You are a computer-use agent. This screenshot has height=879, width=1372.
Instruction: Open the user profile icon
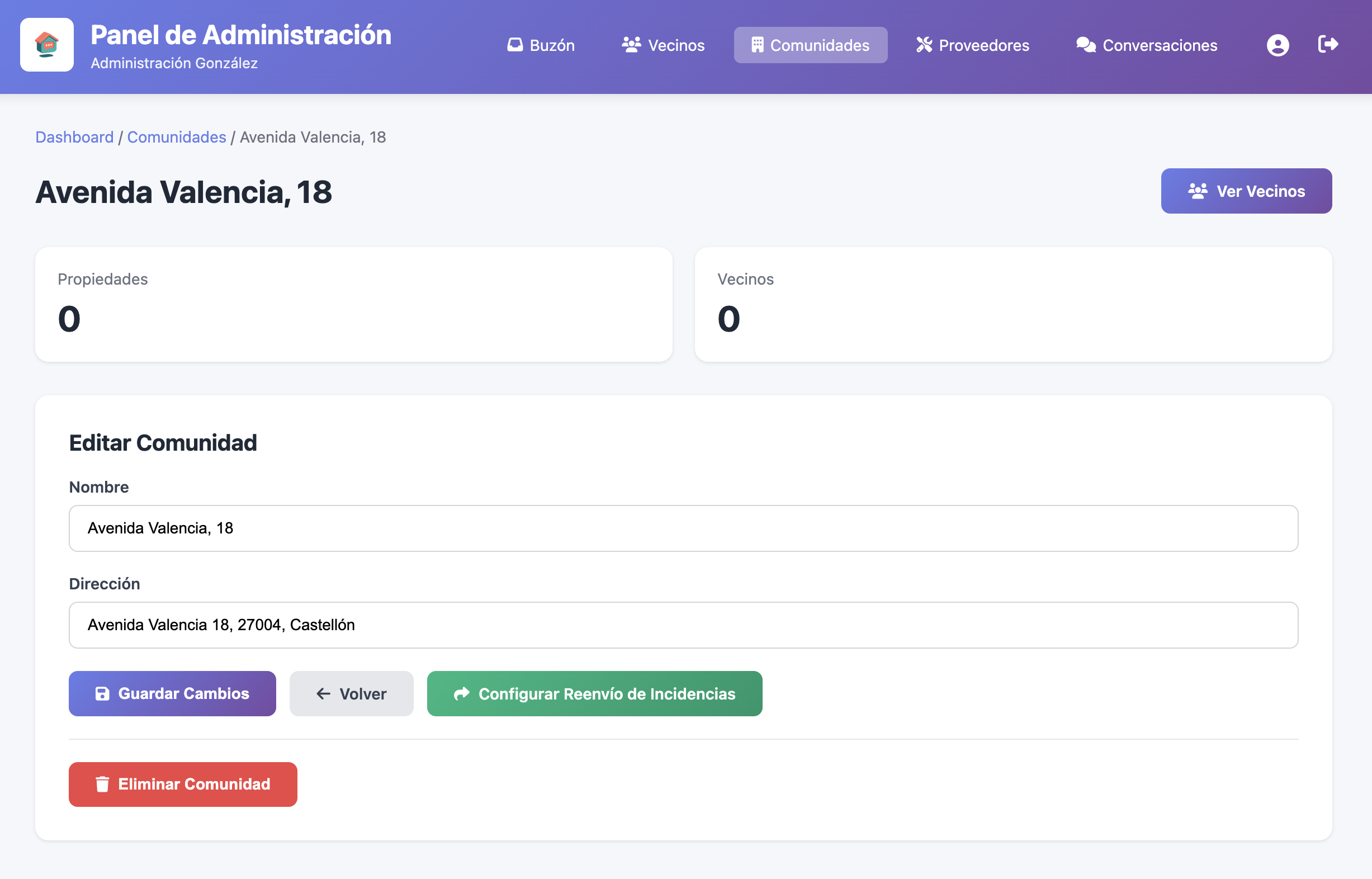[x=1278, y=45]
